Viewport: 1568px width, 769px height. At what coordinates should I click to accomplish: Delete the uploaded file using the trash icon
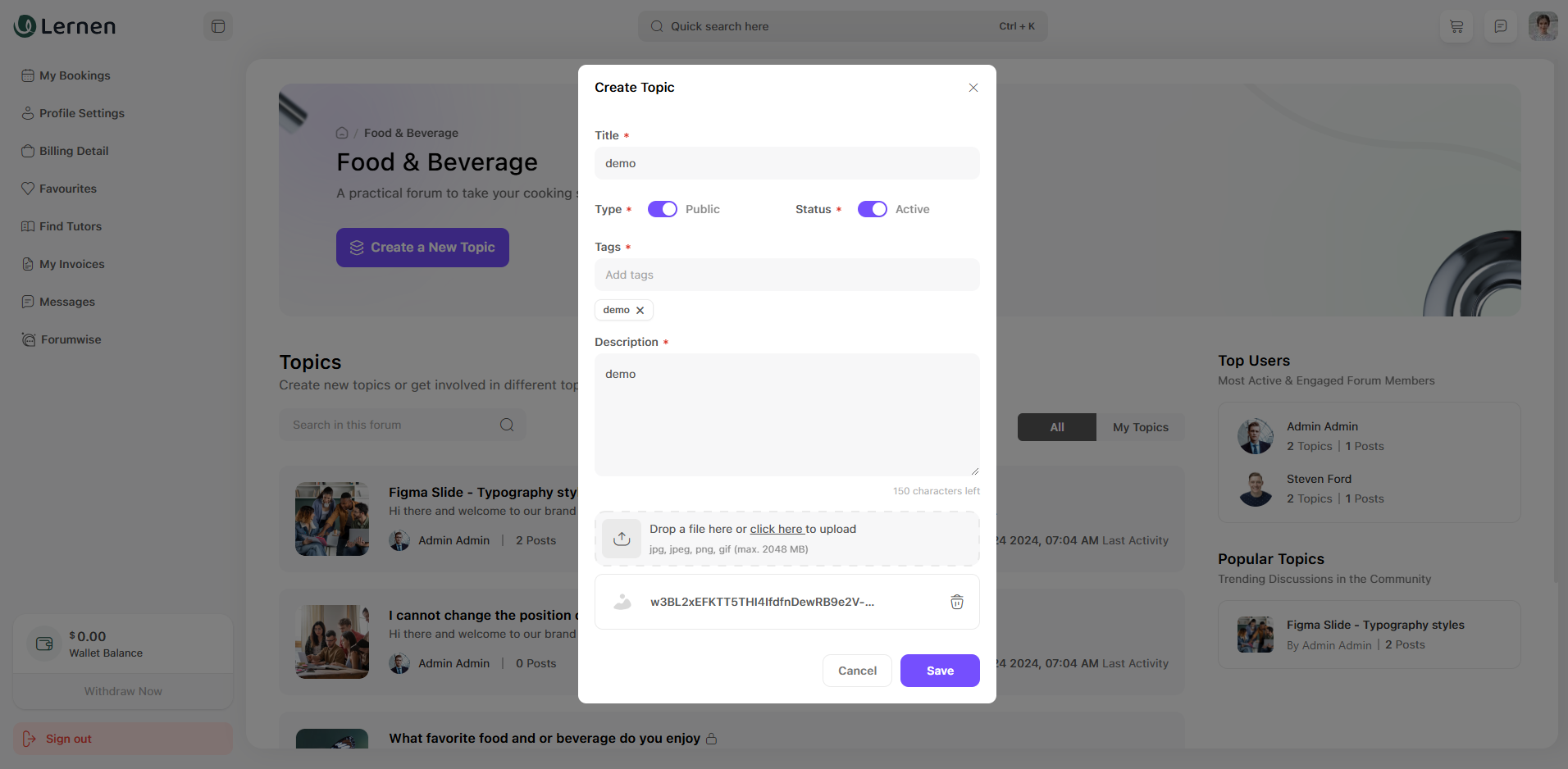point(956,602)
